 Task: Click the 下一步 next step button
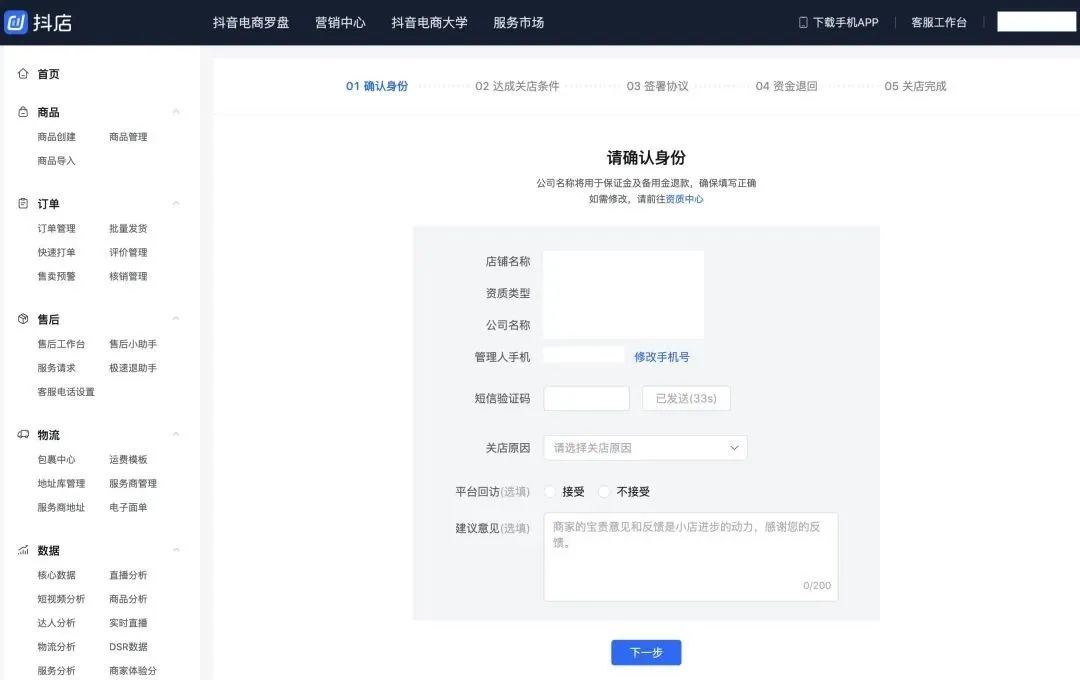pyautogui.click(x=645, y=652)
